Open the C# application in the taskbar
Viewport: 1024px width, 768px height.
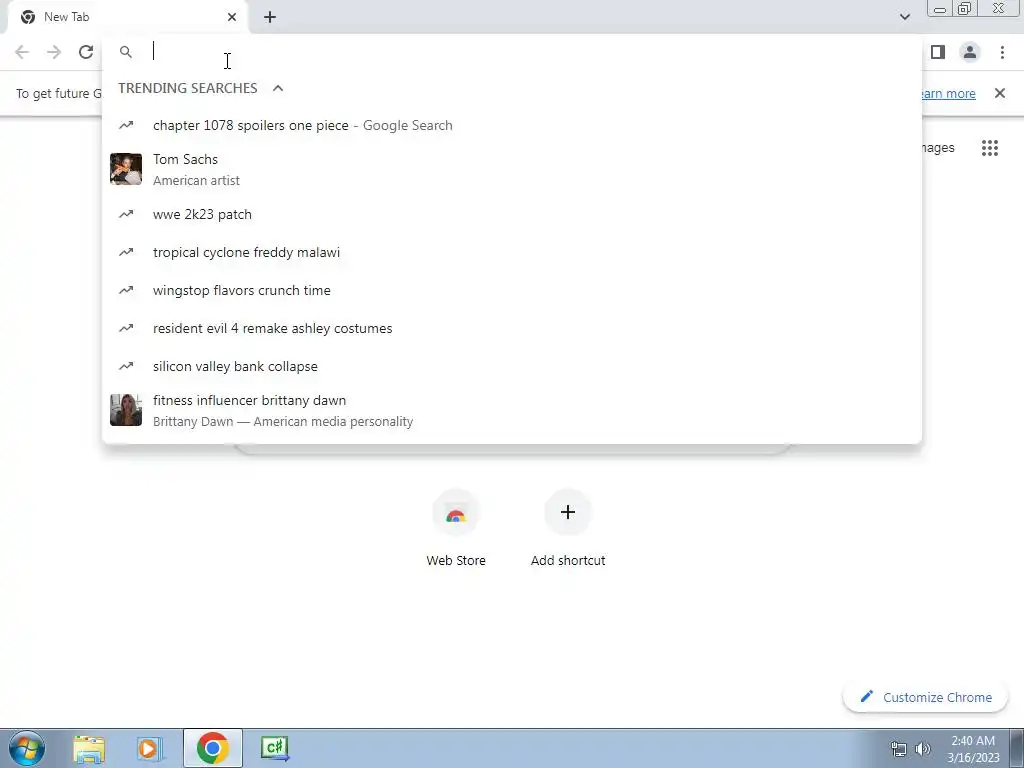click(274, 748)
